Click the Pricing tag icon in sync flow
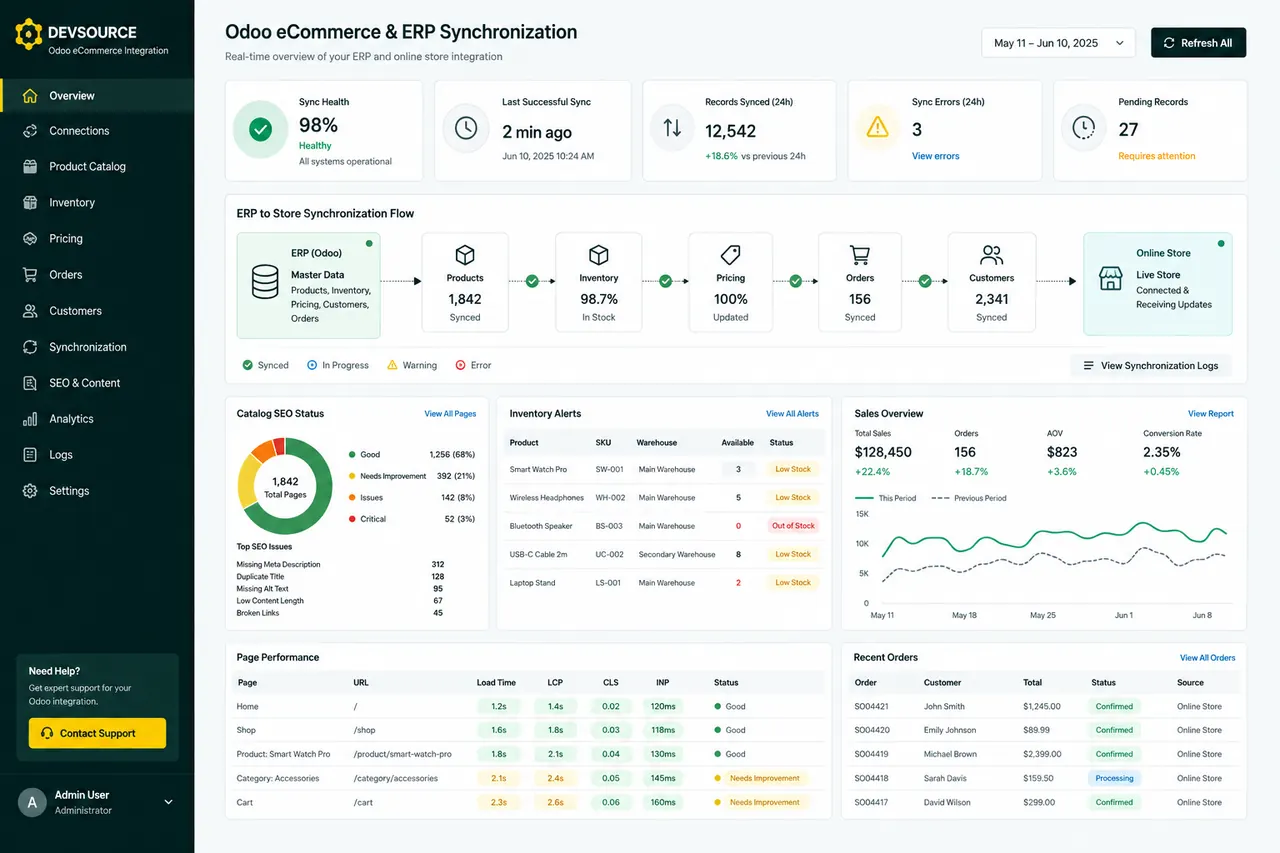This screenshot has width=1280, height=853. 730,255
